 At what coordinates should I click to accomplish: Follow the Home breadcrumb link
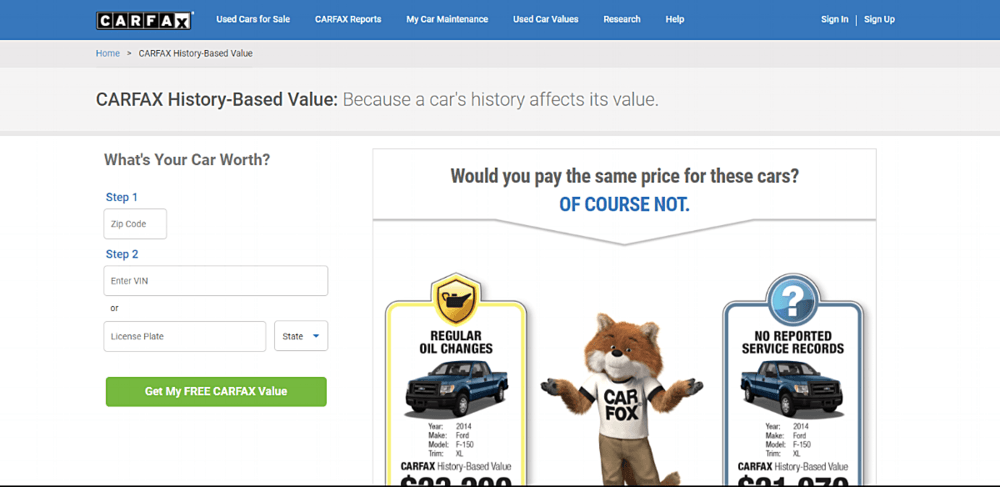point(108,54)
